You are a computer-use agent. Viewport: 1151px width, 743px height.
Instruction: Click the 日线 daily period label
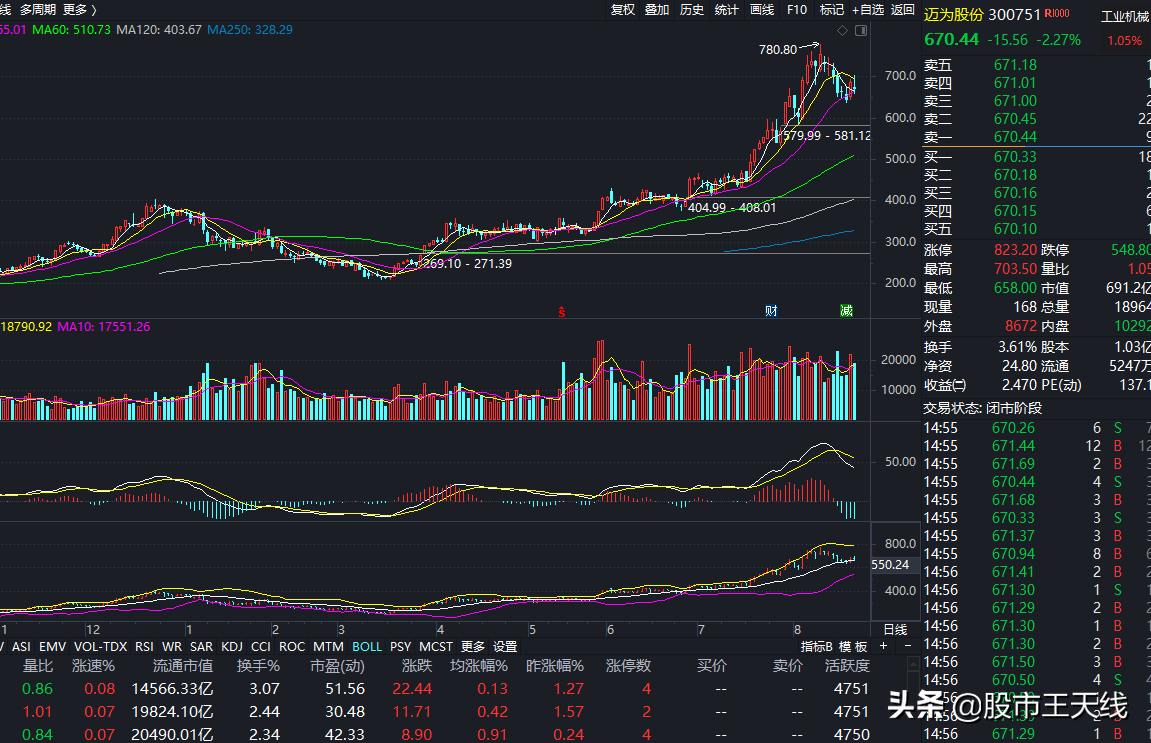[x=895, y=630]
